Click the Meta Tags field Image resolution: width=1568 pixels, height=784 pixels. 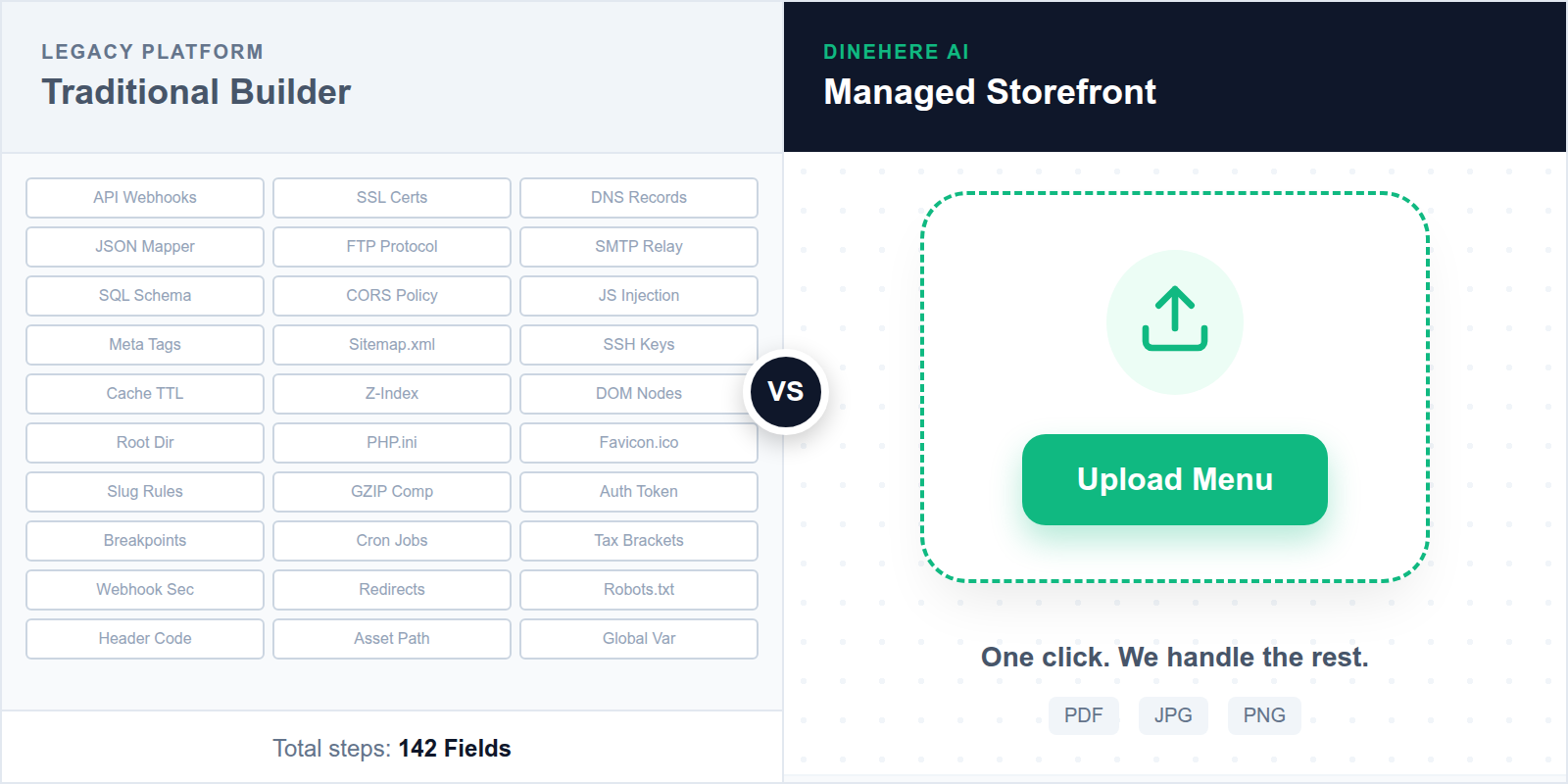145,345
